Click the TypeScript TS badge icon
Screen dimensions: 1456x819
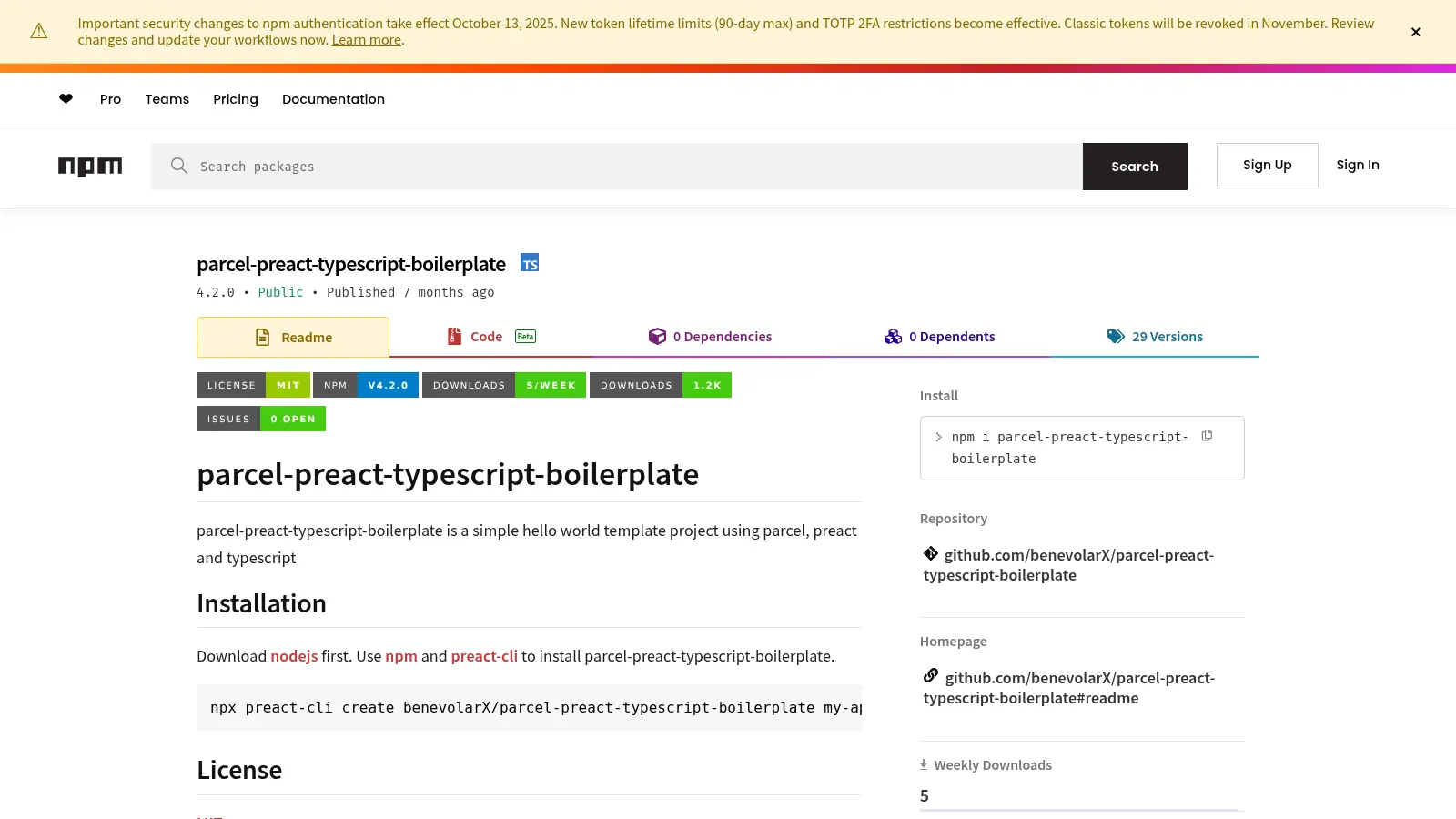pos(530,263)
